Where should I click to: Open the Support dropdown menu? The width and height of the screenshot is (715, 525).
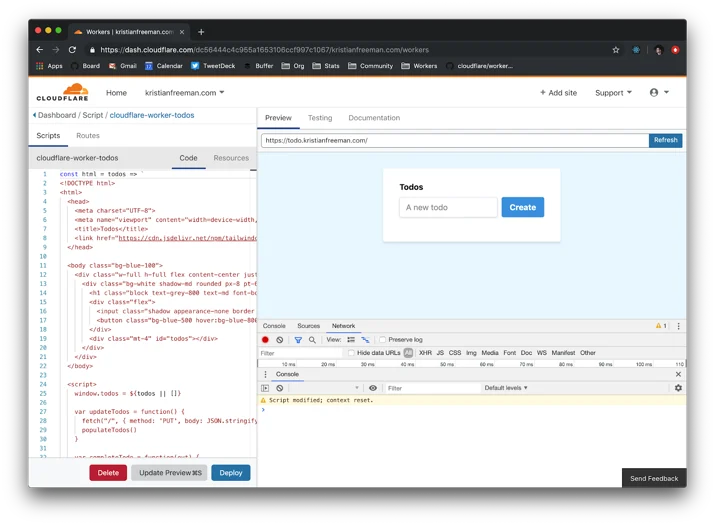[x=613, y=93]
